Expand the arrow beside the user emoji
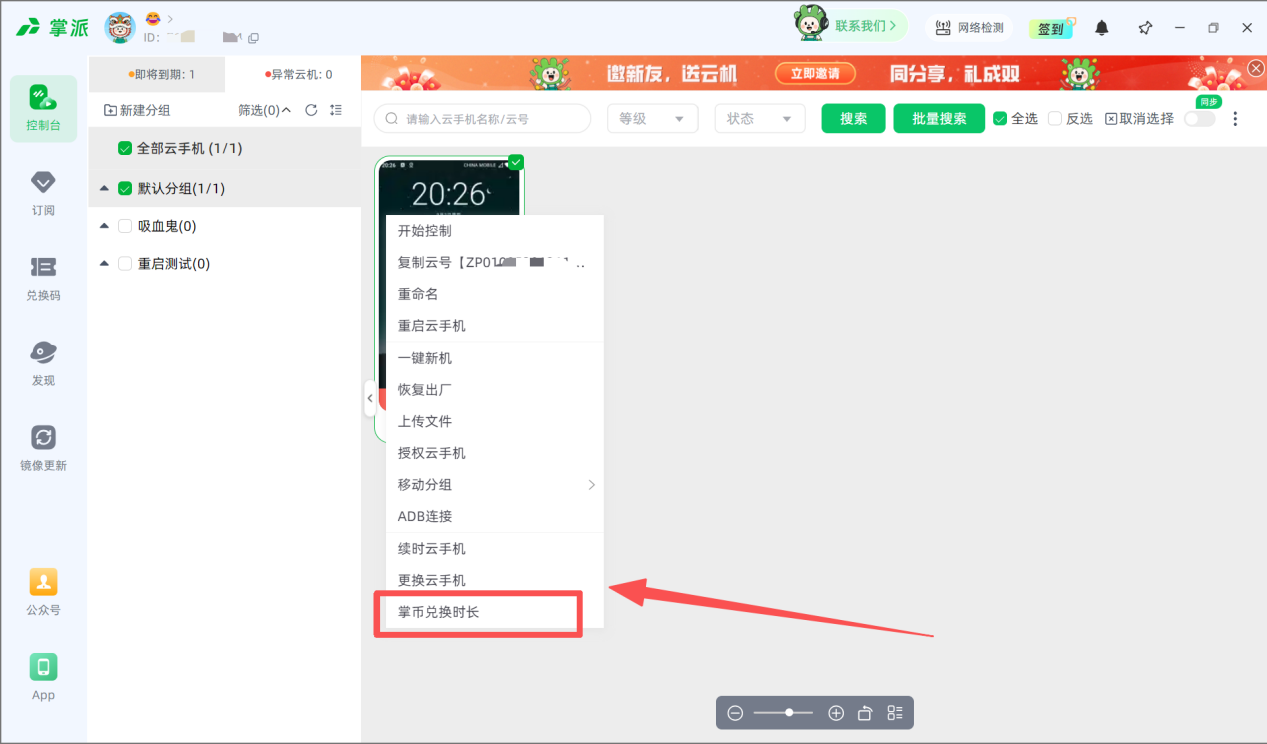Image resolution: width=1267 pixels, height=744 pixels. 171,19
